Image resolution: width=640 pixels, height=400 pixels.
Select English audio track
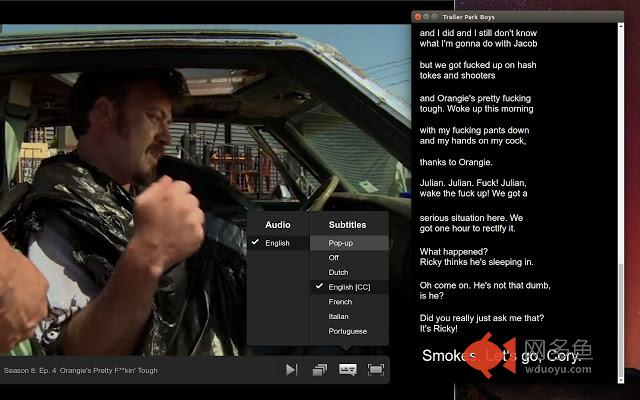point(278,243)
